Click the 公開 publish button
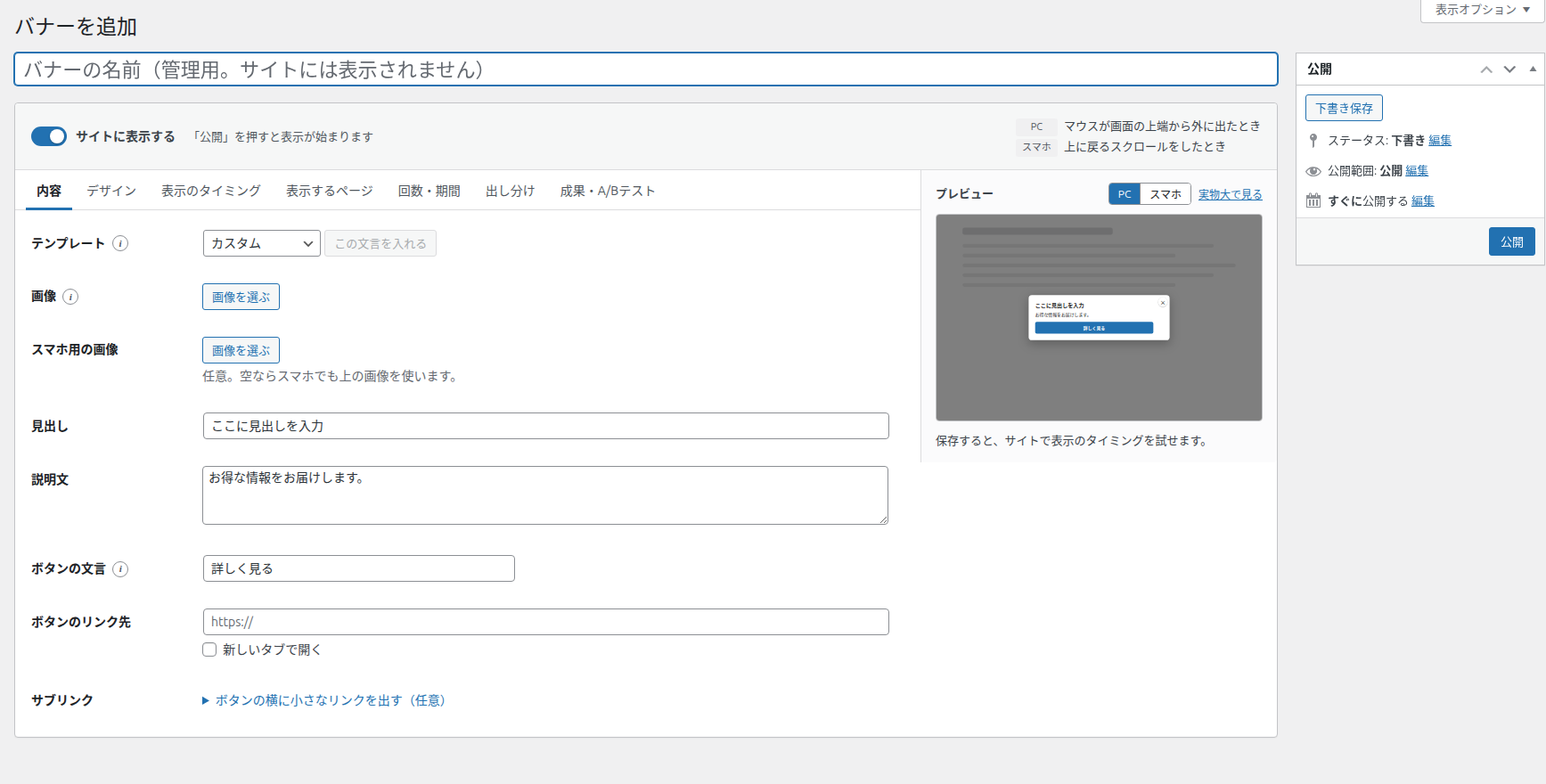Image resolution: width=1546 pixels, height=784 pixels. pyautogui.click(x=1512, y=241)
